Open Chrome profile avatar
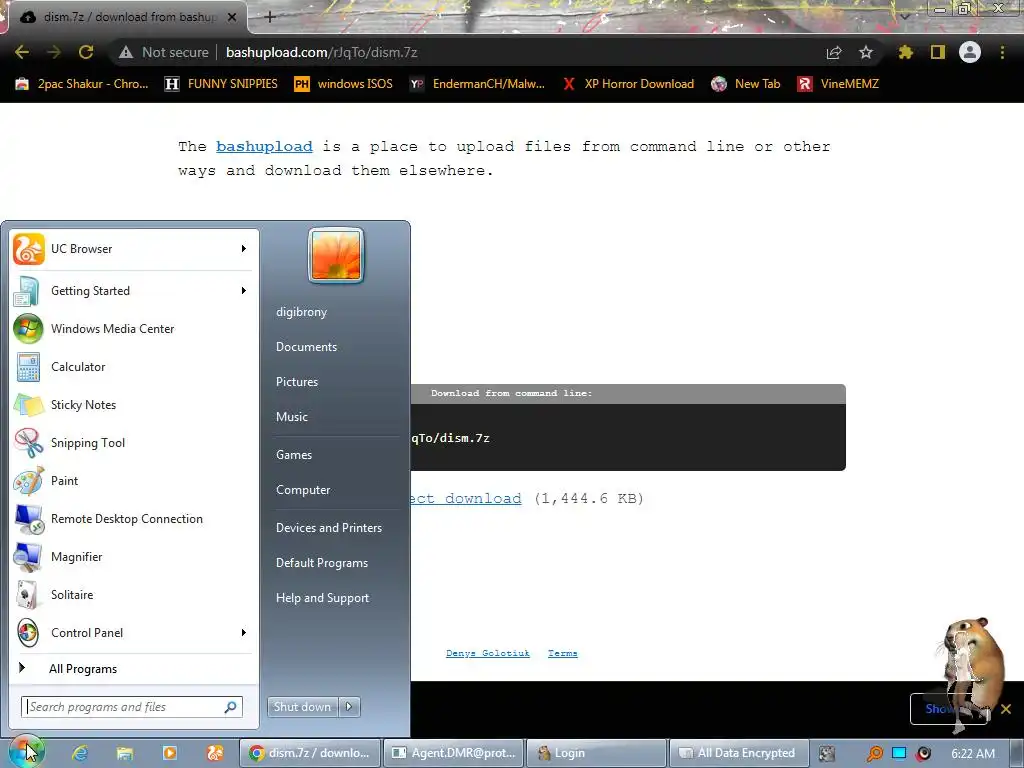The height and width of the screenshot is (768, 1024). [970, 52]
